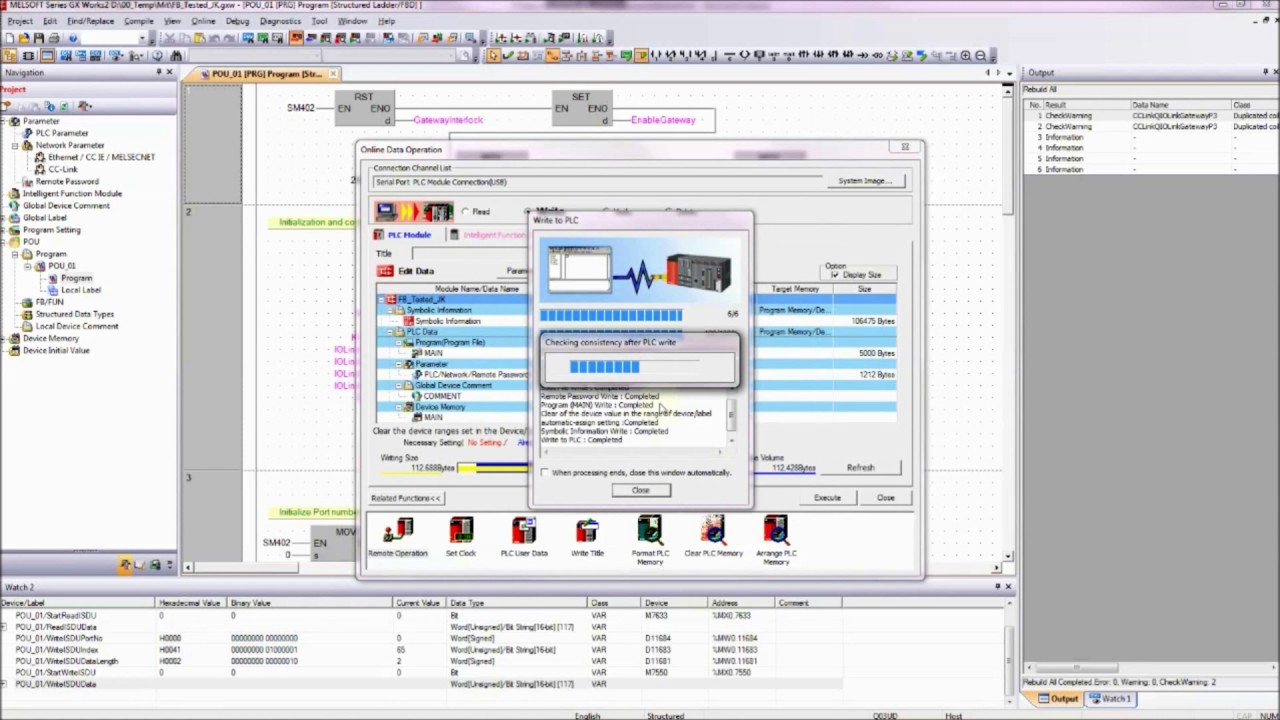Launch Format PLC Memory
The width and height of the screenshot is (1280, 720).
pos(650,540)
